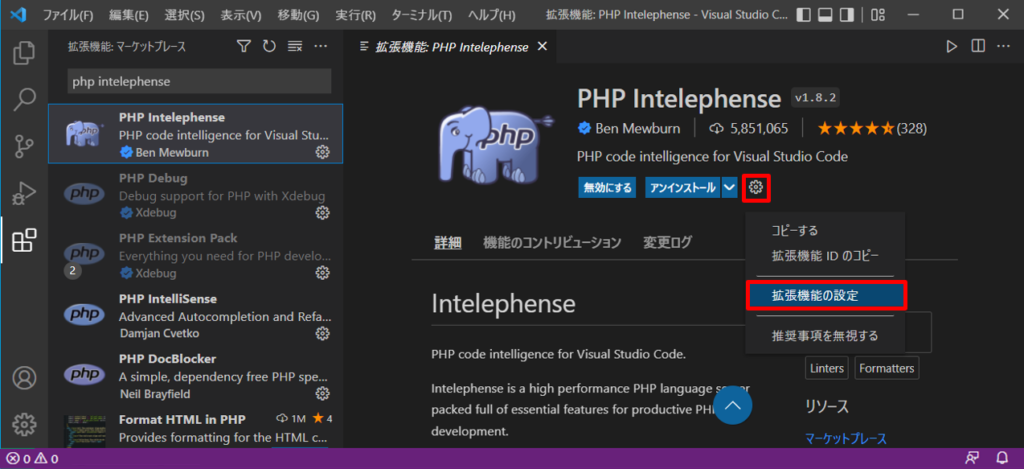Clear extensions search results icon
Screen dimensions: 1024x469
point(295,46)
